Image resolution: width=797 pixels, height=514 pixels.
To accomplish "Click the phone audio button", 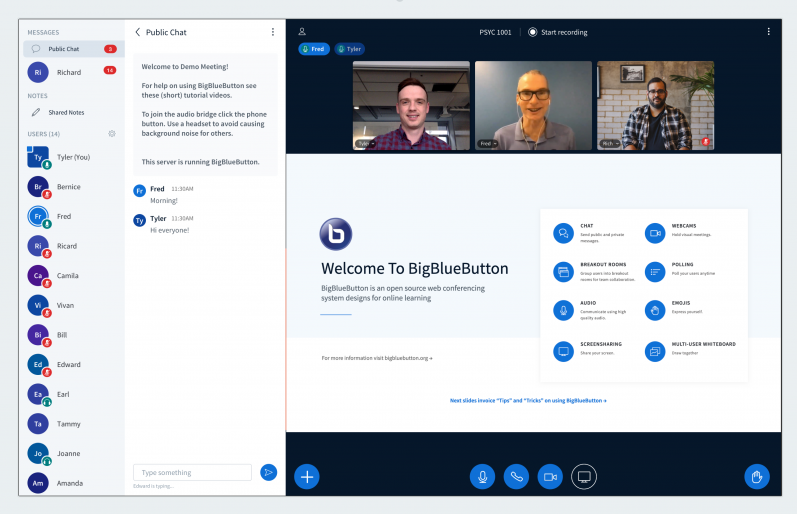I will [516, 476].
